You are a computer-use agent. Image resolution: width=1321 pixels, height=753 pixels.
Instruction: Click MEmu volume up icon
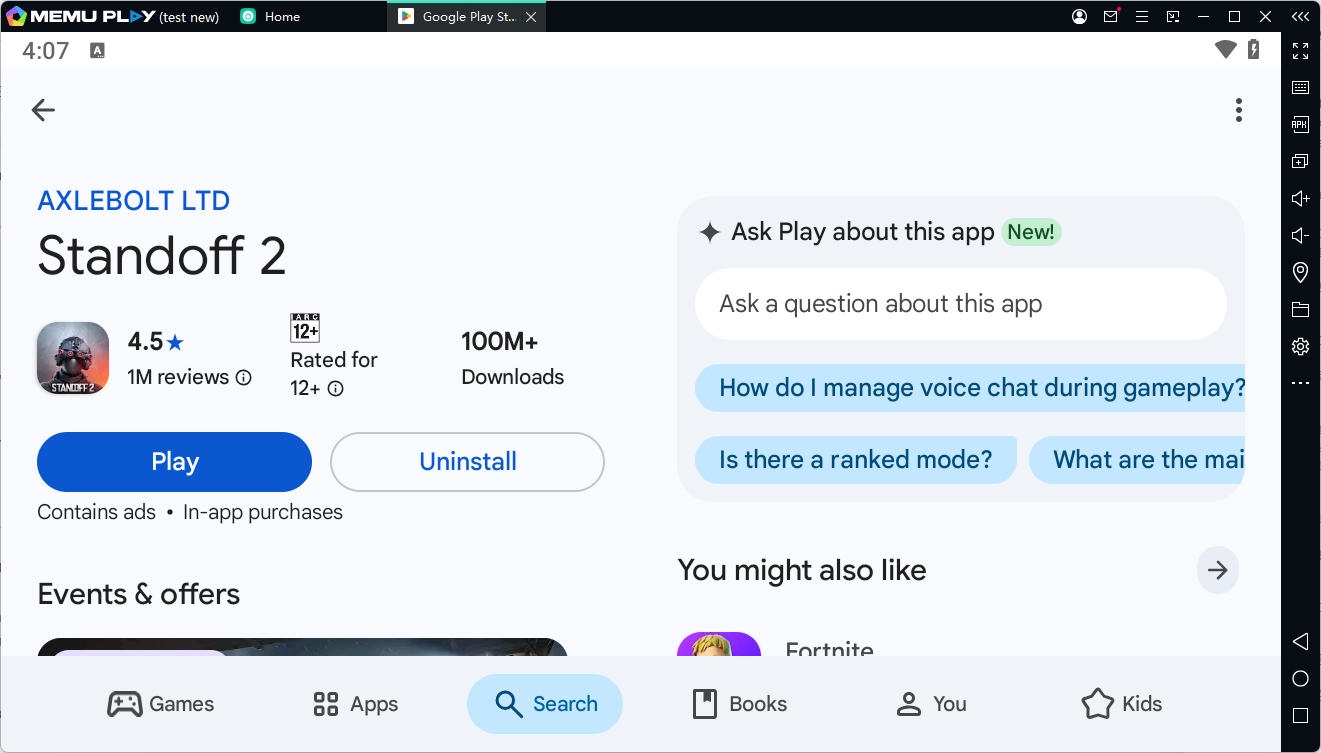(x=1300, y=199)
